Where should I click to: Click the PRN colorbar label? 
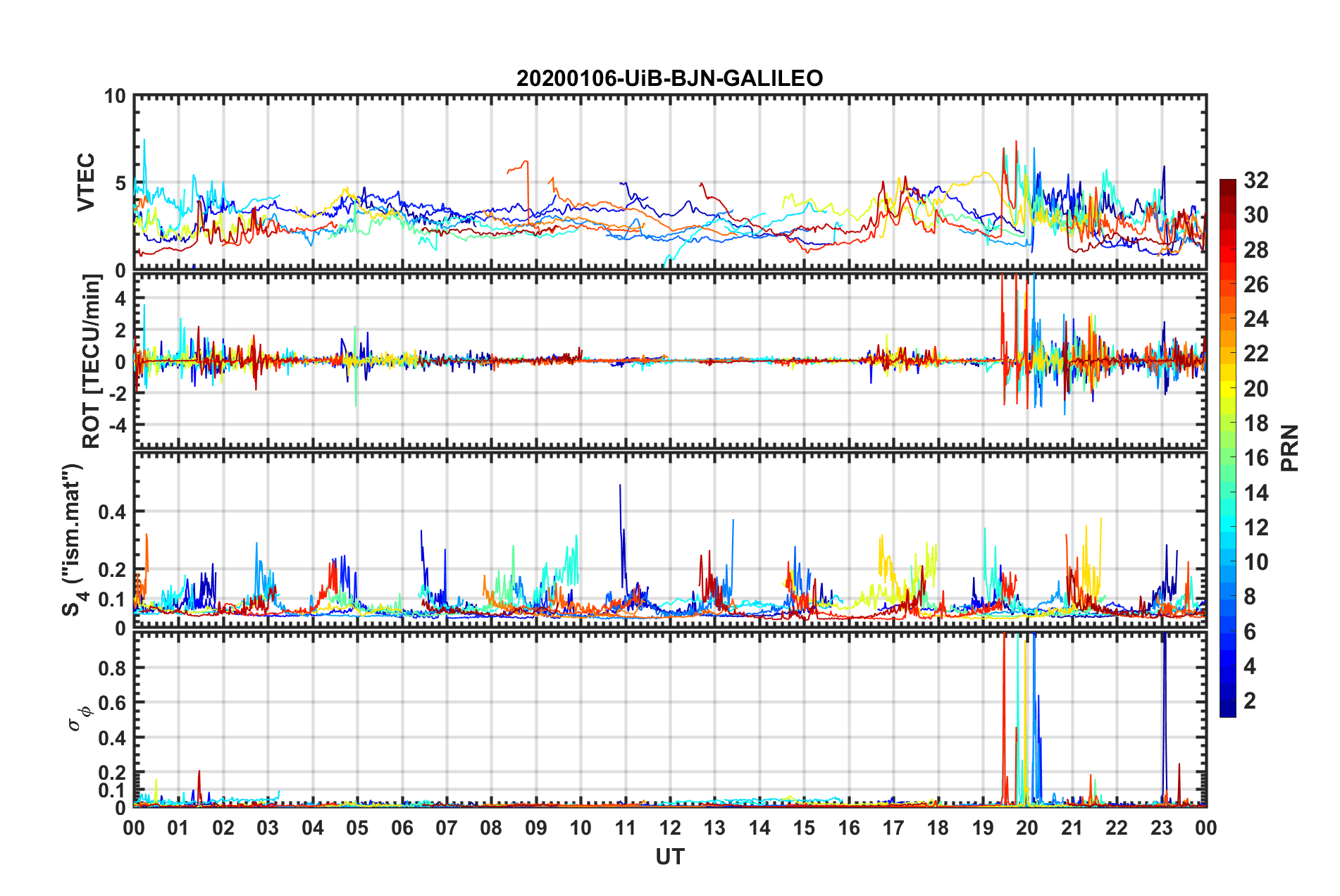pos(1290,448)
